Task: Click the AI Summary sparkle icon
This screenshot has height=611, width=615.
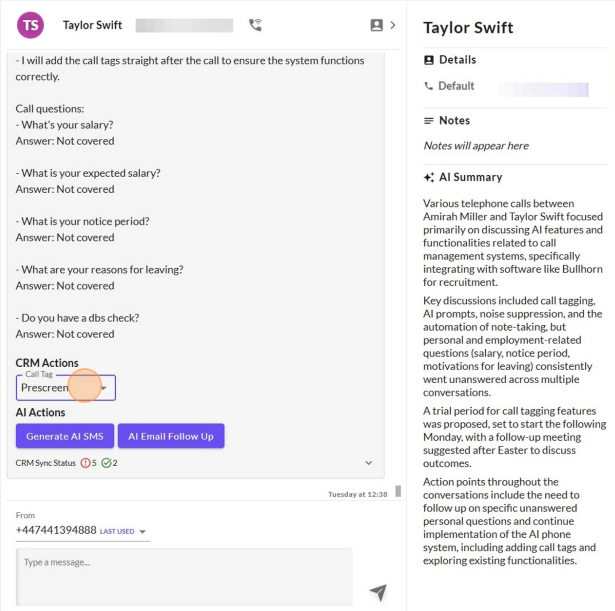Action: (429, 177)
